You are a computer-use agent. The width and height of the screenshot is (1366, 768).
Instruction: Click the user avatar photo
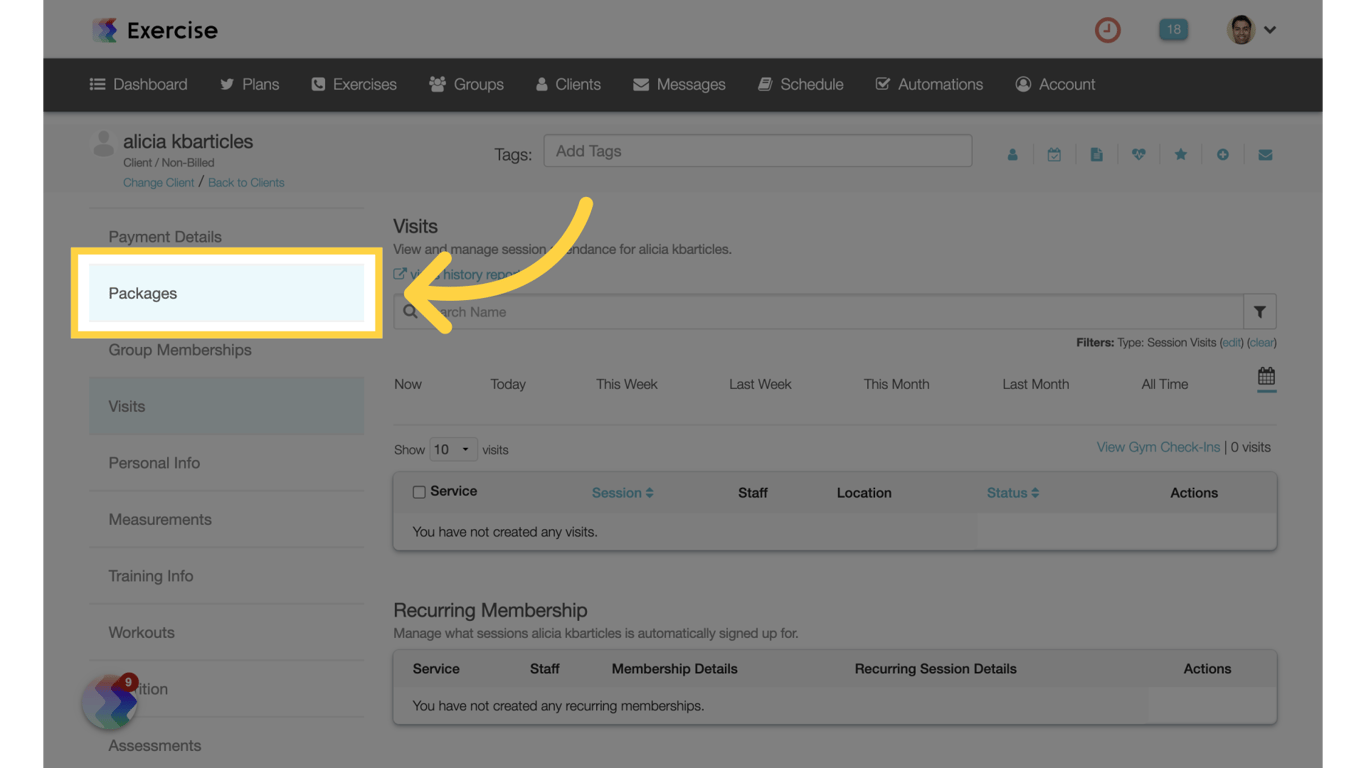click(x=1241, y=30)
